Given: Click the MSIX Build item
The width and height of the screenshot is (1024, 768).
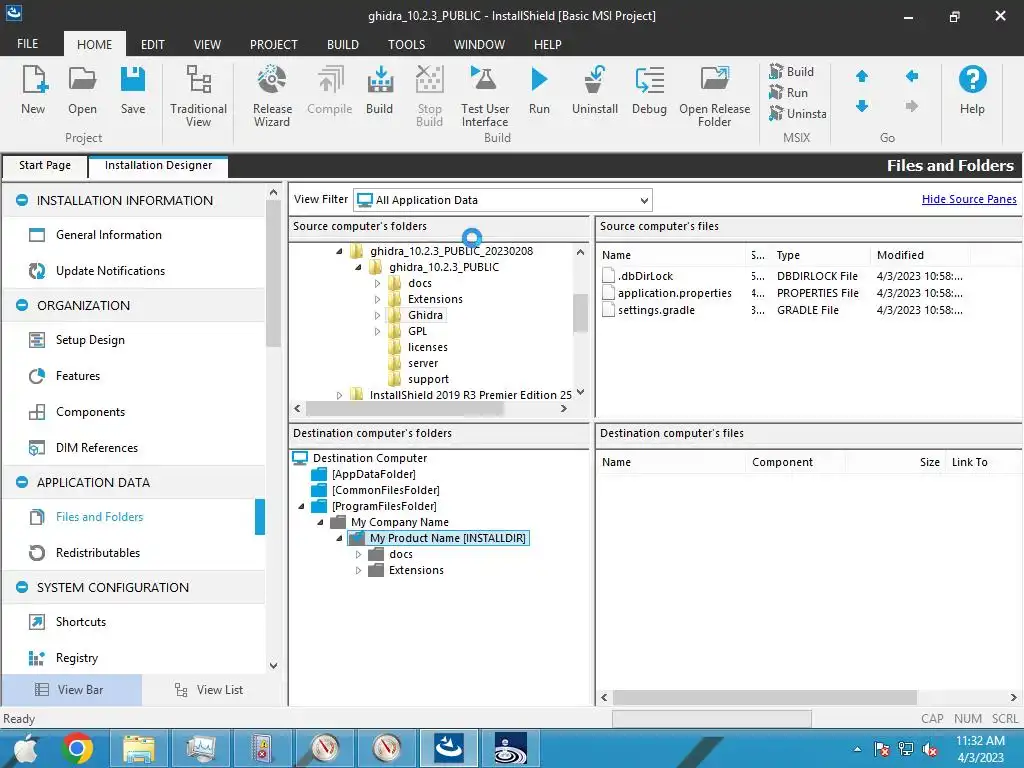Looking at the screenshot, I should (x=792, y=72).
